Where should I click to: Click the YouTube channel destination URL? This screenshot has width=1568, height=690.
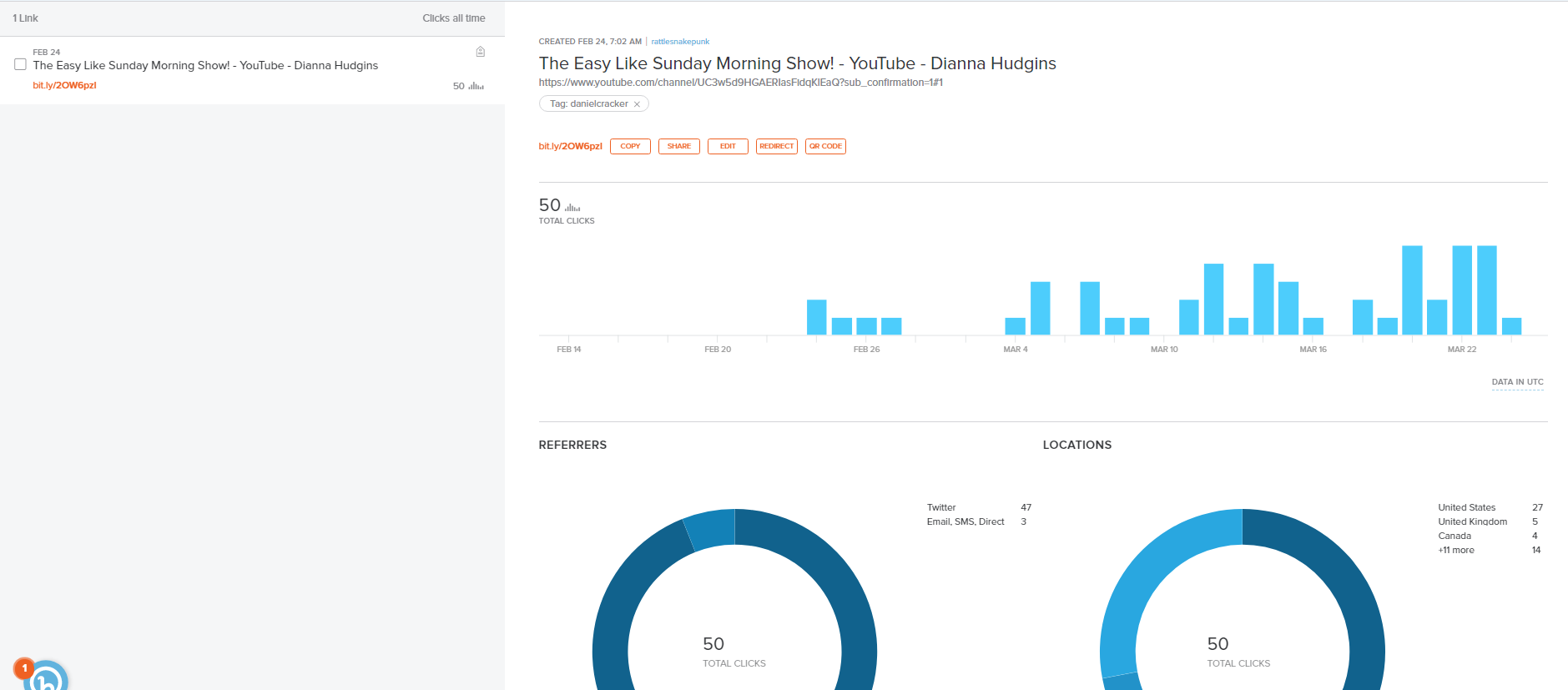740,83
